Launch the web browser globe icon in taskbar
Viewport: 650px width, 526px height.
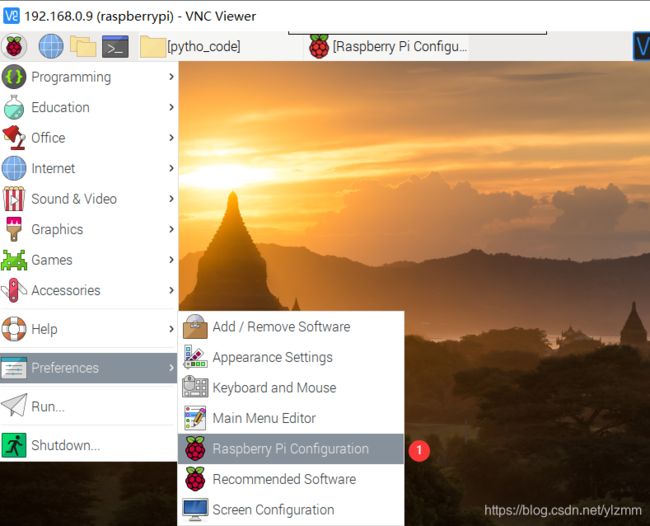pos(51,46)
